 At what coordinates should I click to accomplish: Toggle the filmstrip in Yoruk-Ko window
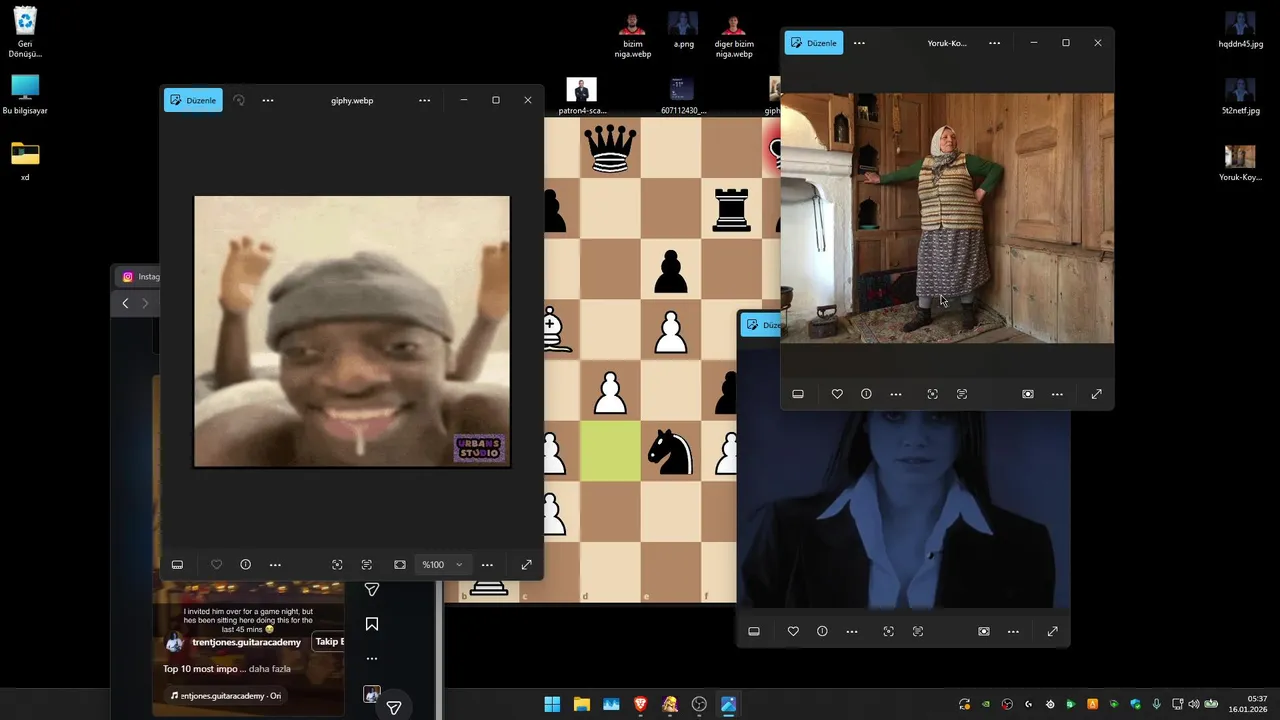tap(798, 394)
